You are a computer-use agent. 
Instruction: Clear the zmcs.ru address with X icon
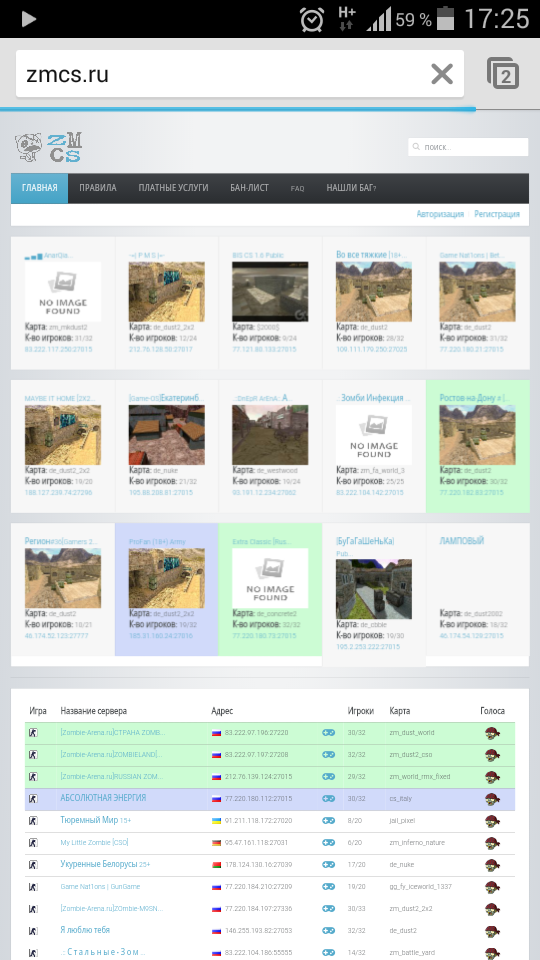click(x=441, y=74)
